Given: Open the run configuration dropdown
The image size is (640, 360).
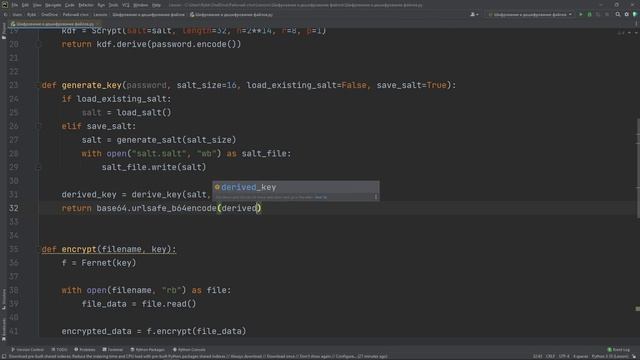Looking at the screenshot, I should [x=530, y=15].
